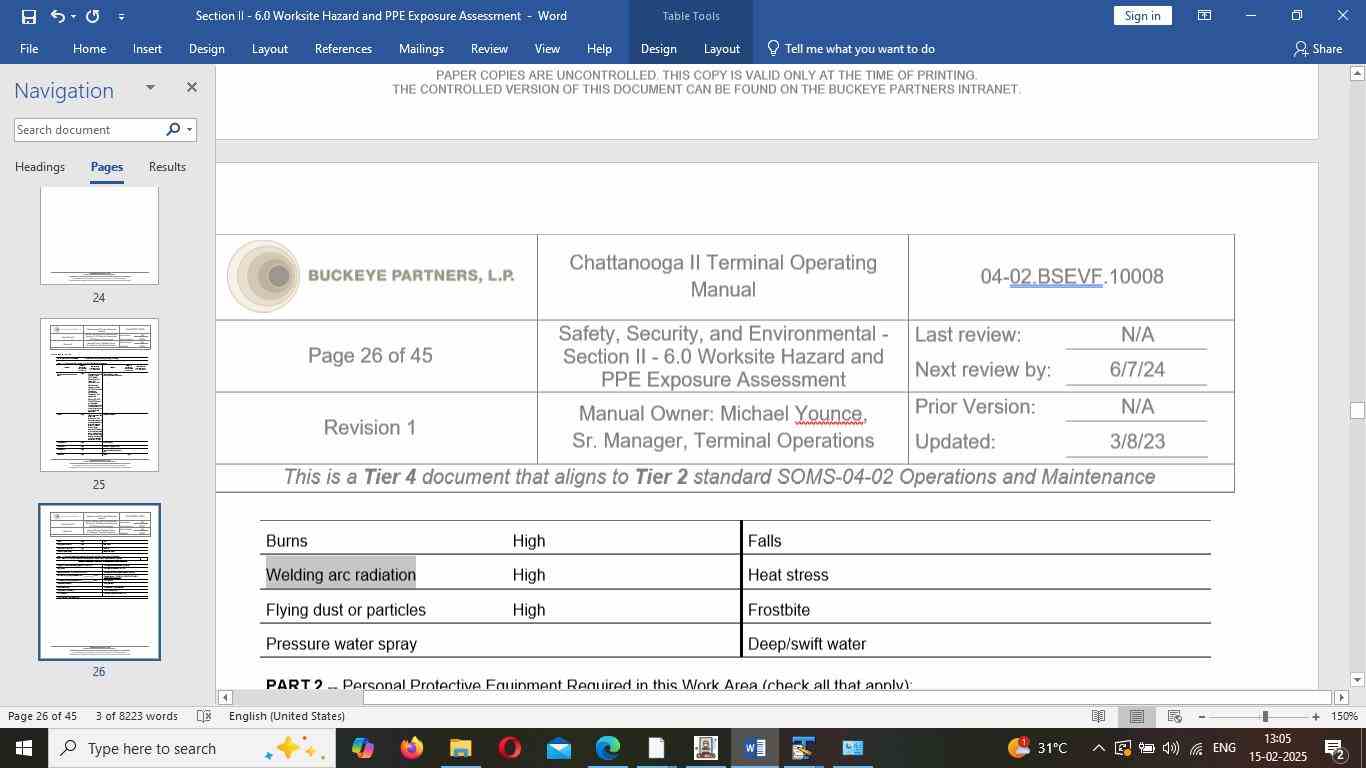Screen dimensions: 1366x768
Task: Select the page 24 thumbnail
Action: pyautogui.click(x=99, y=236)
